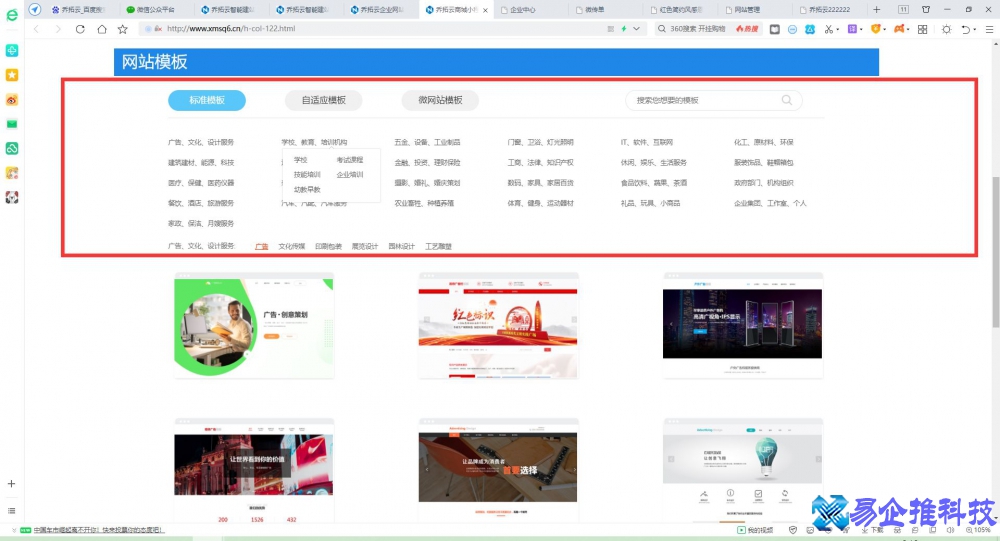Click the browser forward arrow
This screenshot has height=541, width=1000.
tap(58, 29)
